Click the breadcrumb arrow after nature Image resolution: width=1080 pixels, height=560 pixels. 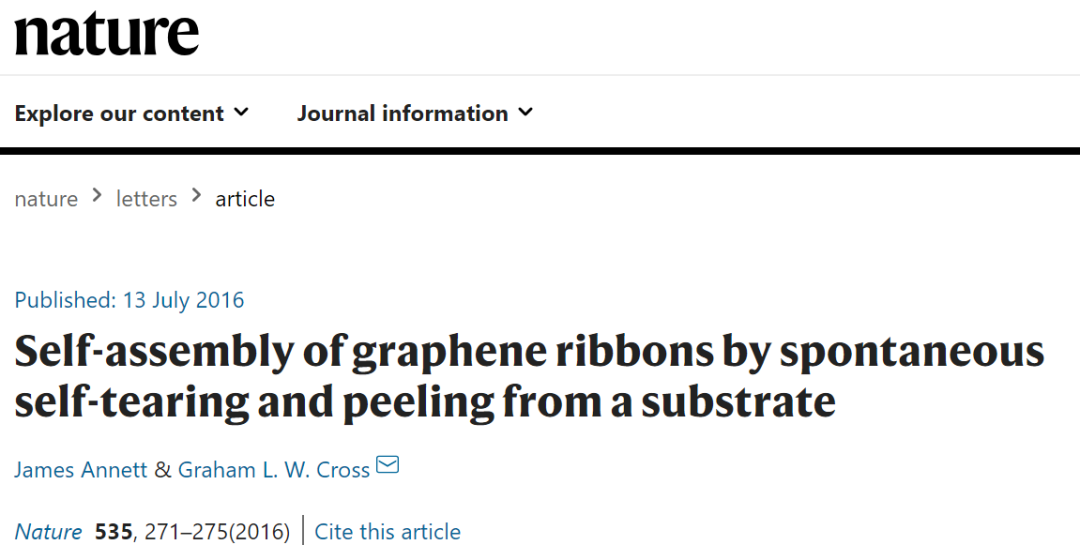click(x=97, y=197)
